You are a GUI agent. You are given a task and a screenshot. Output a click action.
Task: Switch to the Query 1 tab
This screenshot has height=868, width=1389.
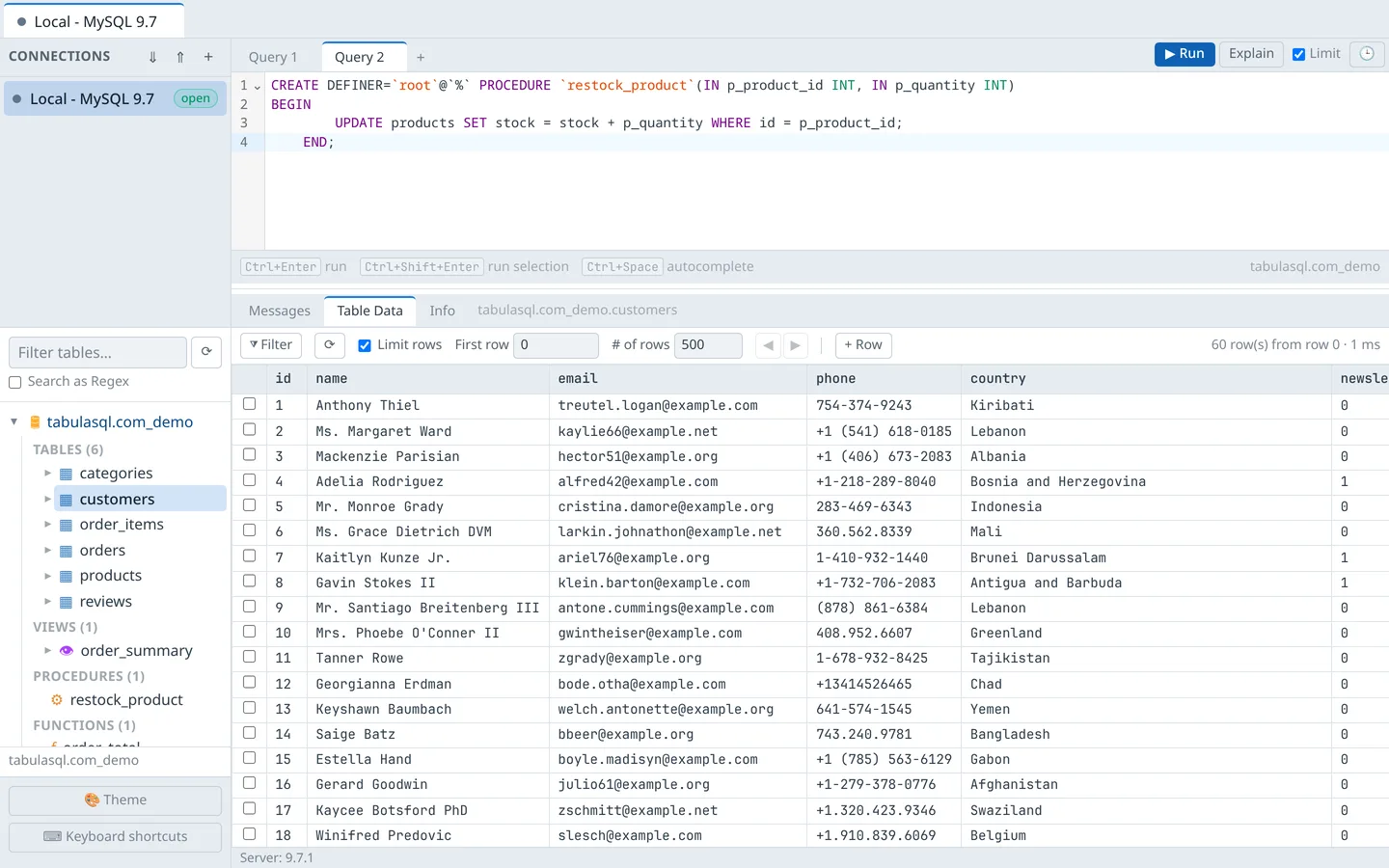coord(273,58)
